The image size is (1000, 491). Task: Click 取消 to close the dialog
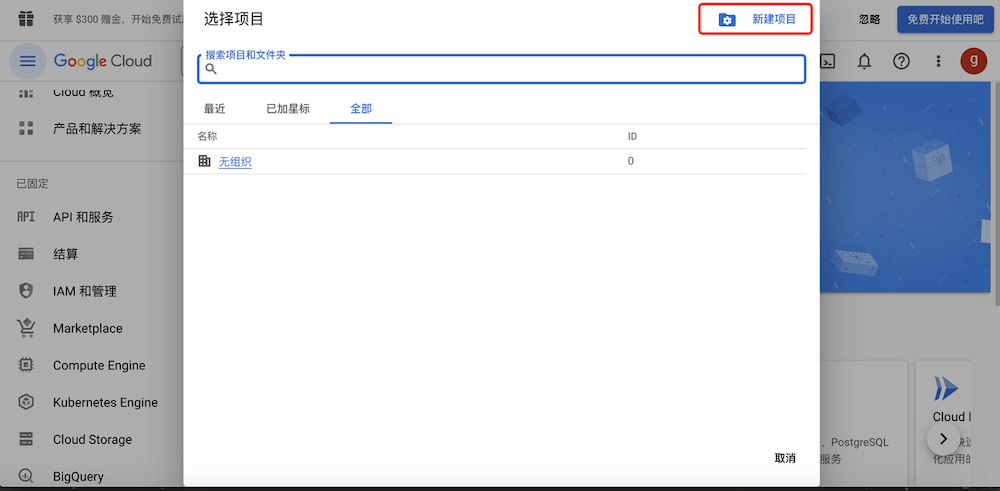(785, 458)
